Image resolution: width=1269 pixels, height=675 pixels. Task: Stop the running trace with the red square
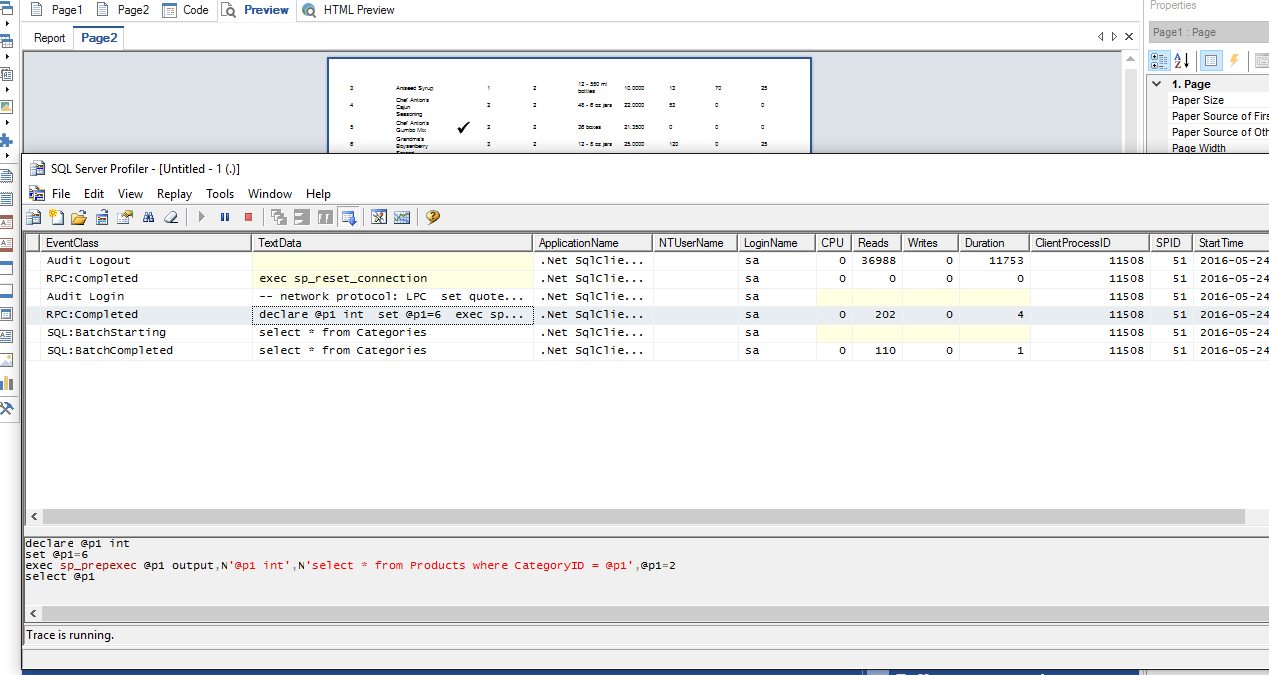(249, 217)
